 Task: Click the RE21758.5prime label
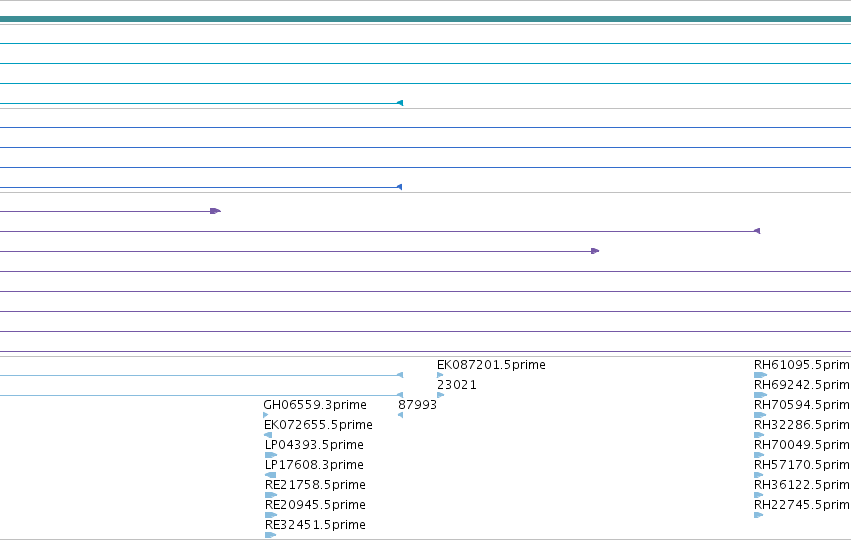[x=315, y=485]
